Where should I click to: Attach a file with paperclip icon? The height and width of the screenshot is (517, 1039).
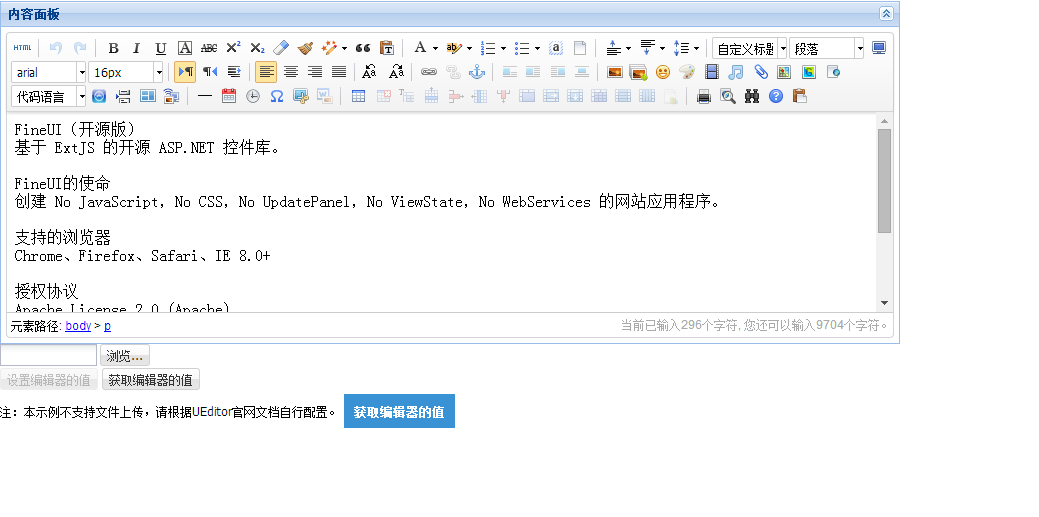pos(760,72)
